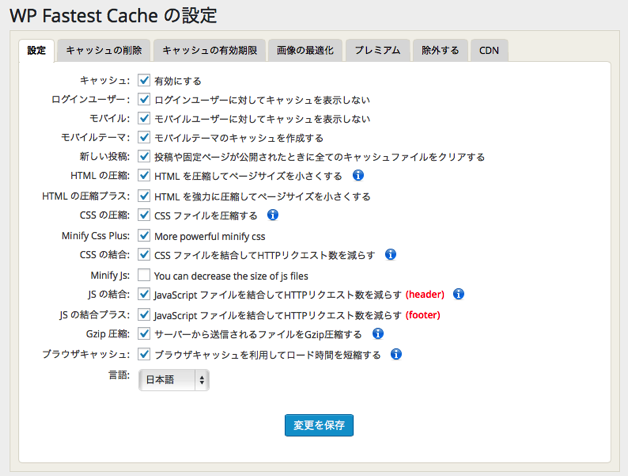Click the '言語:' row label
The height and width of the screenshot is (476, 628).
pyautogui.click(x=119, y=375)
